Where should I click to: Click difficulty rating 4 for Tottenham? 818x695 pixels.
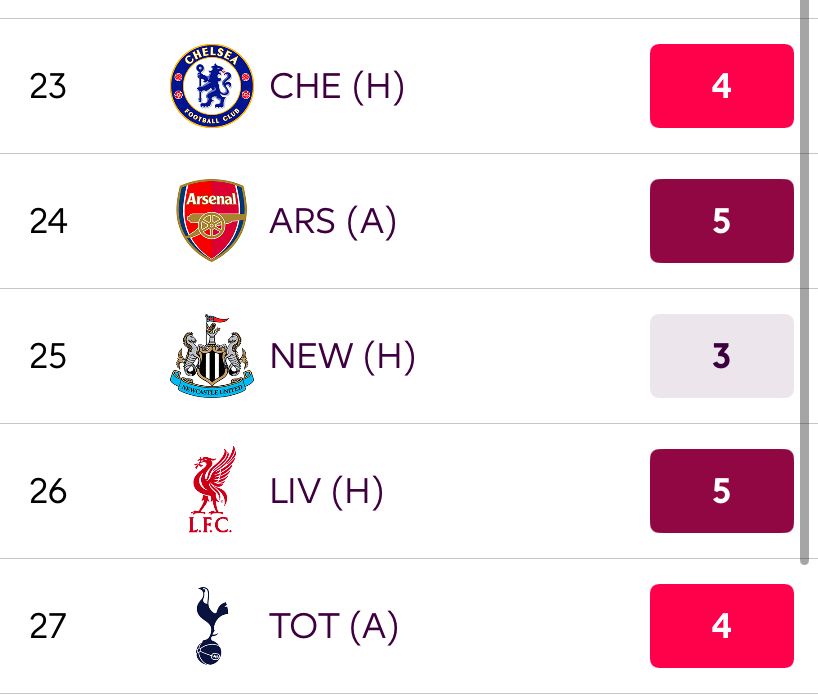(x=721, y=626)
